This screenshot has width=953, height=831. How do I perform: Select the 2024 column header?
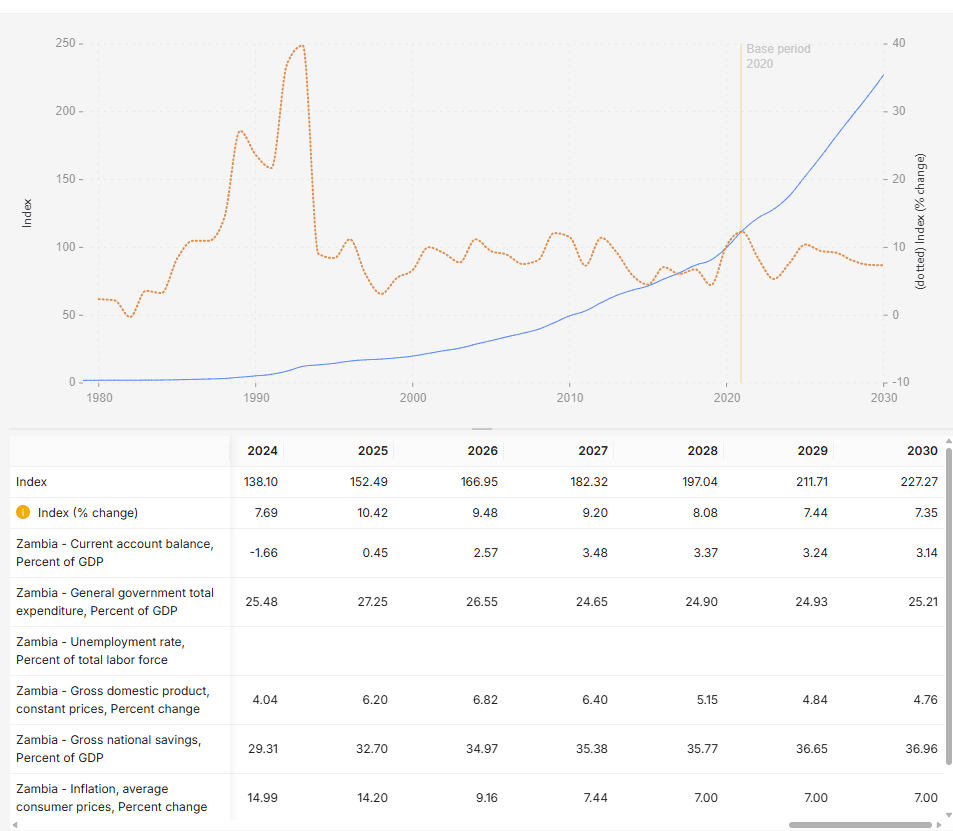tap(262, 450)
